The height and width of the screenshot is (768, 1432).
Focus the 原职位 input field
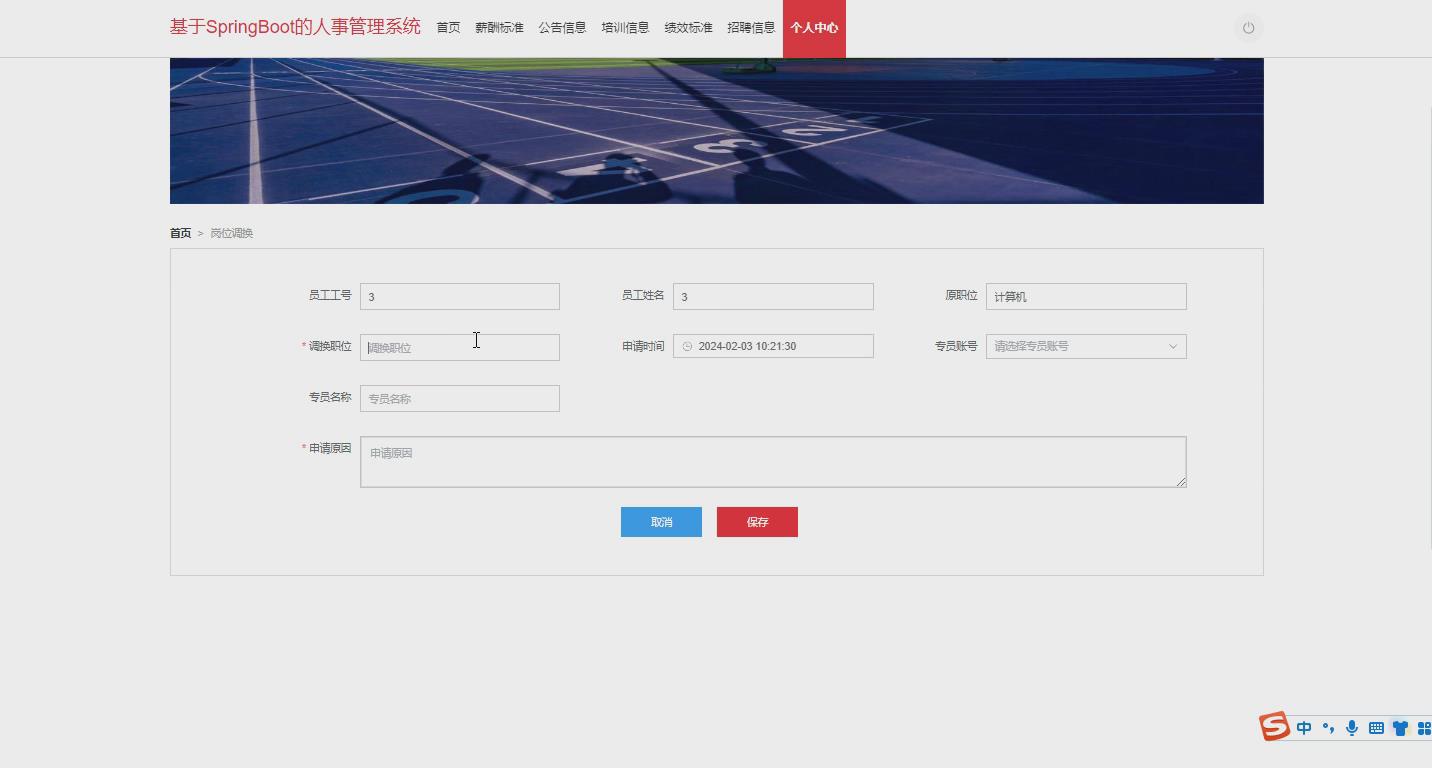pyautogui.click(x=1086, y=296)
